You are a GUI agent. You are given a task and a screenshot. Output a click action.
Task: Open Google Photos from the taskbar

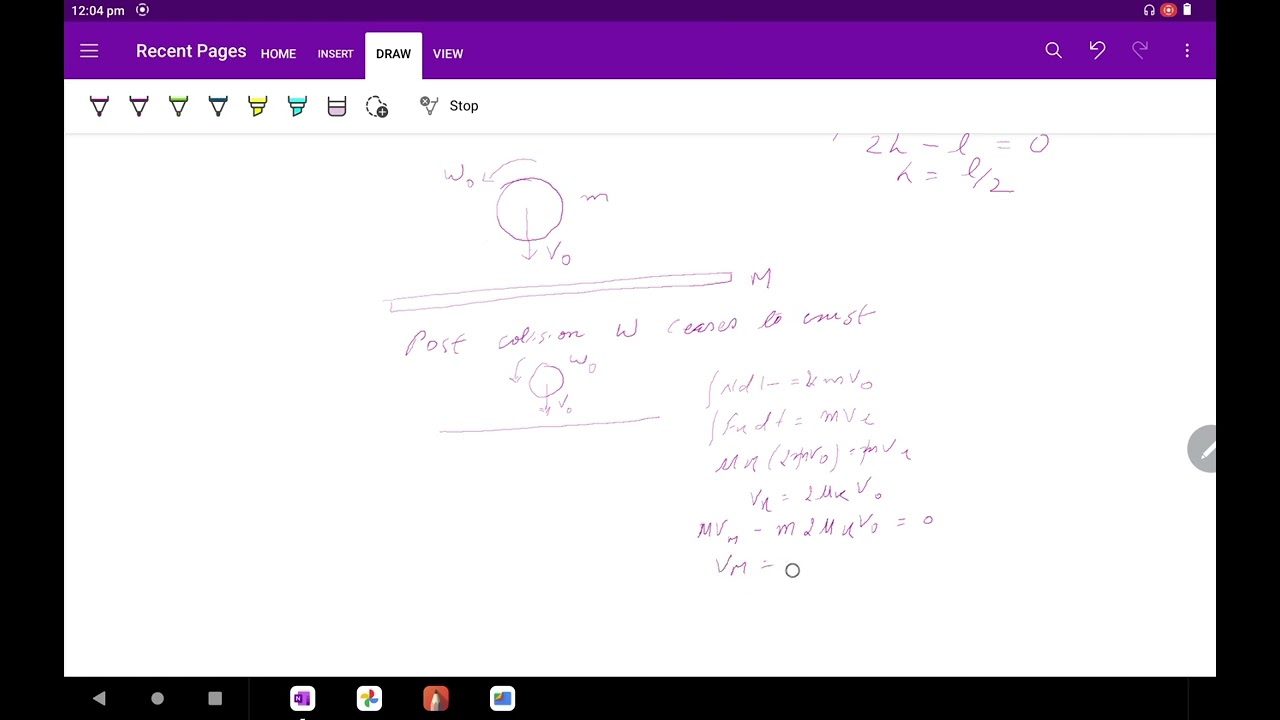pos(369,698)
